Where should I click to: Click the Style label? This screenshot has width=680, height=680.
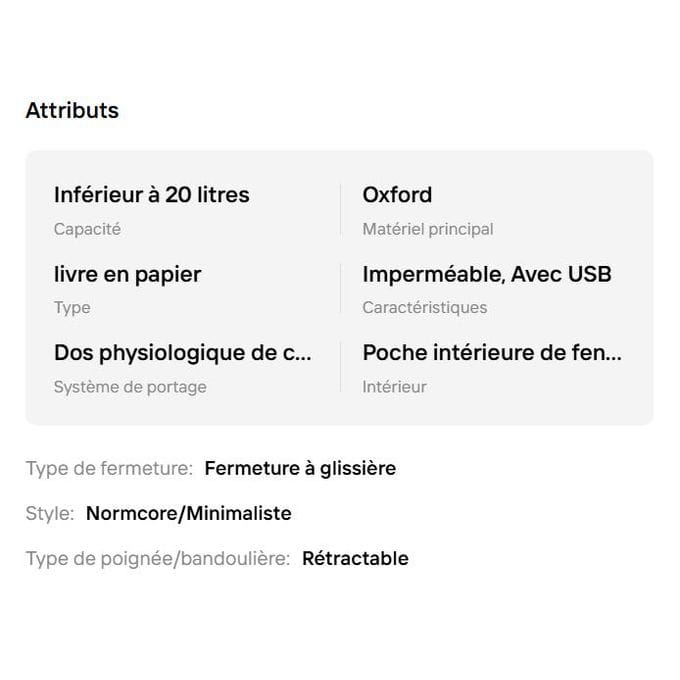pyautogui.click(x=50, y=513)
